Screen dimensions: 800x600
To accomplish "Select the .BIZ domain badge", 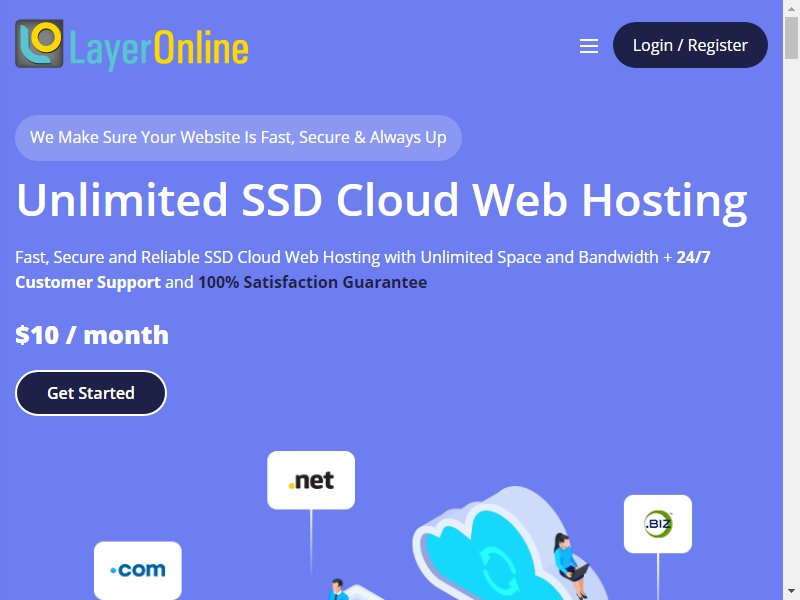I will [x=658, y=524].
